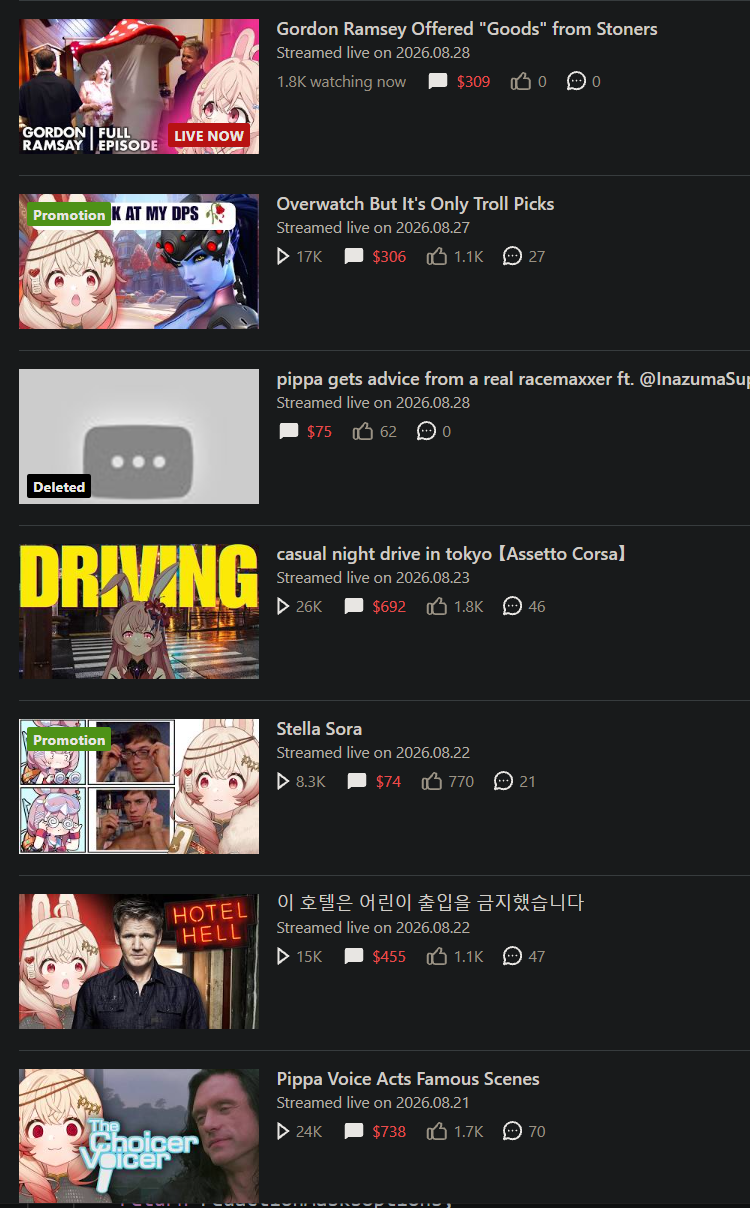Viewport: 750px width, 1208px height.
Task: Click the Hotel Hell thumbnail
Action: coord(139,961)
